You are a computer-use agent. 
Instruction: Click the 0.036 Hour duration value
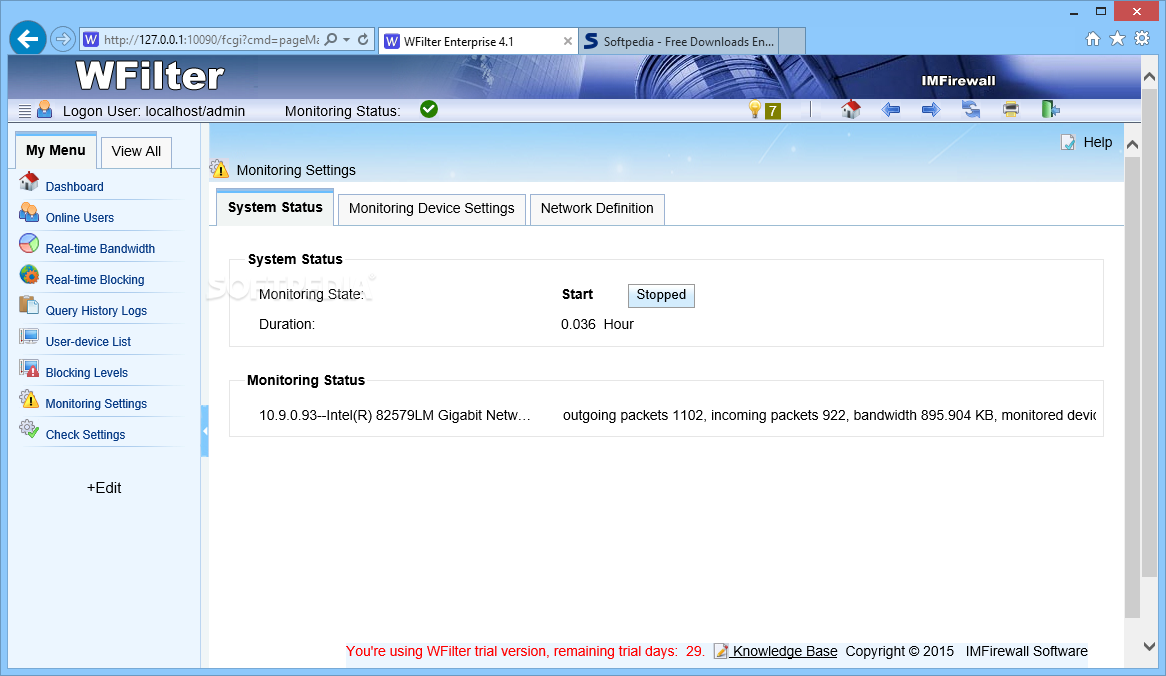(597, 324)
